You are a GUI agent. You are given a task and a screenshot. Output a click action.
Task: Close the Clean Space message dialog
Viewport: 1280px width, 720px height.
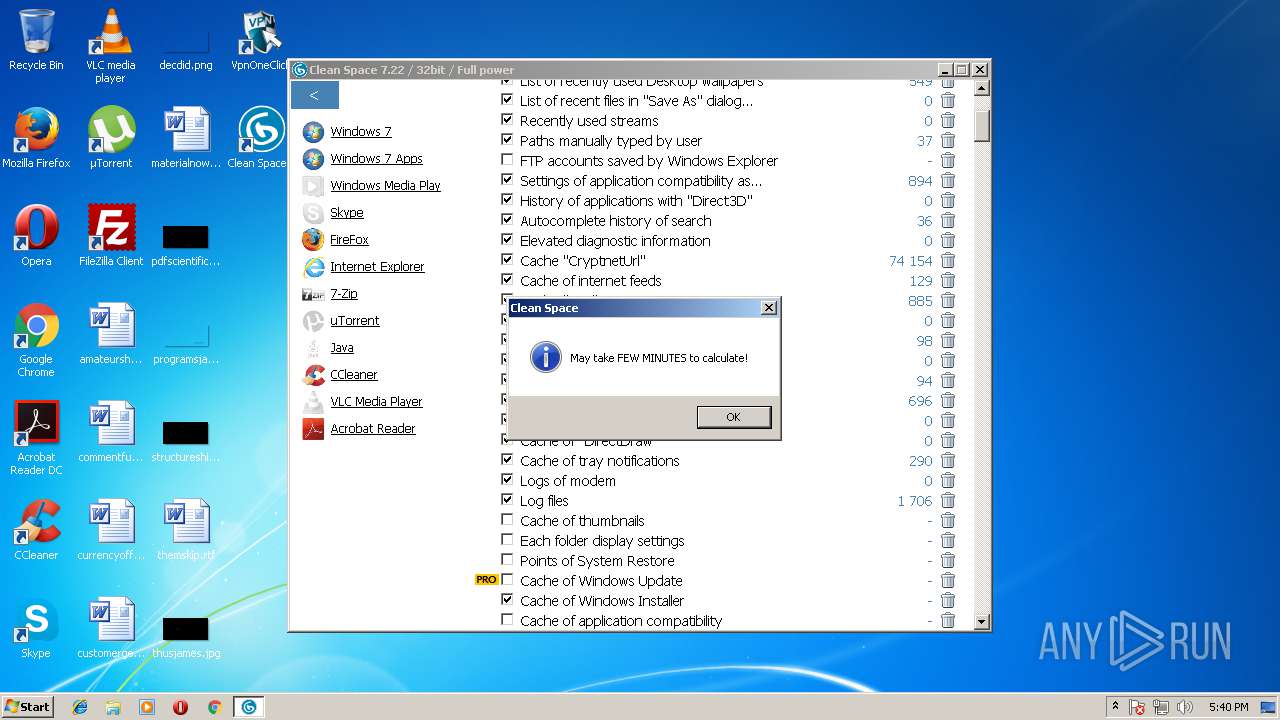coord(769,308)
